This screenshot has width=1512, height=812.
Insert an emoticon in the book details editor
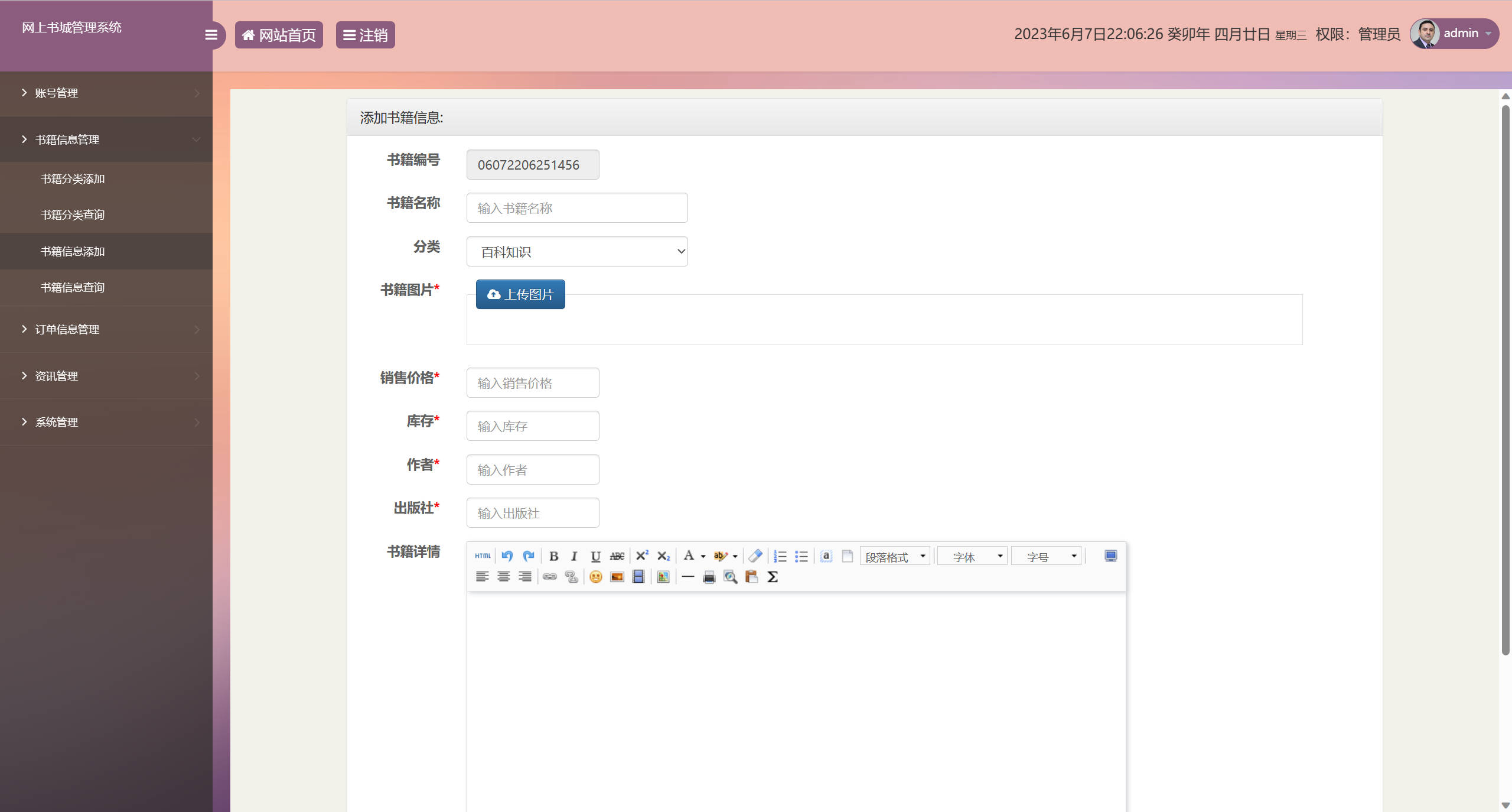[x=595, y=577]
